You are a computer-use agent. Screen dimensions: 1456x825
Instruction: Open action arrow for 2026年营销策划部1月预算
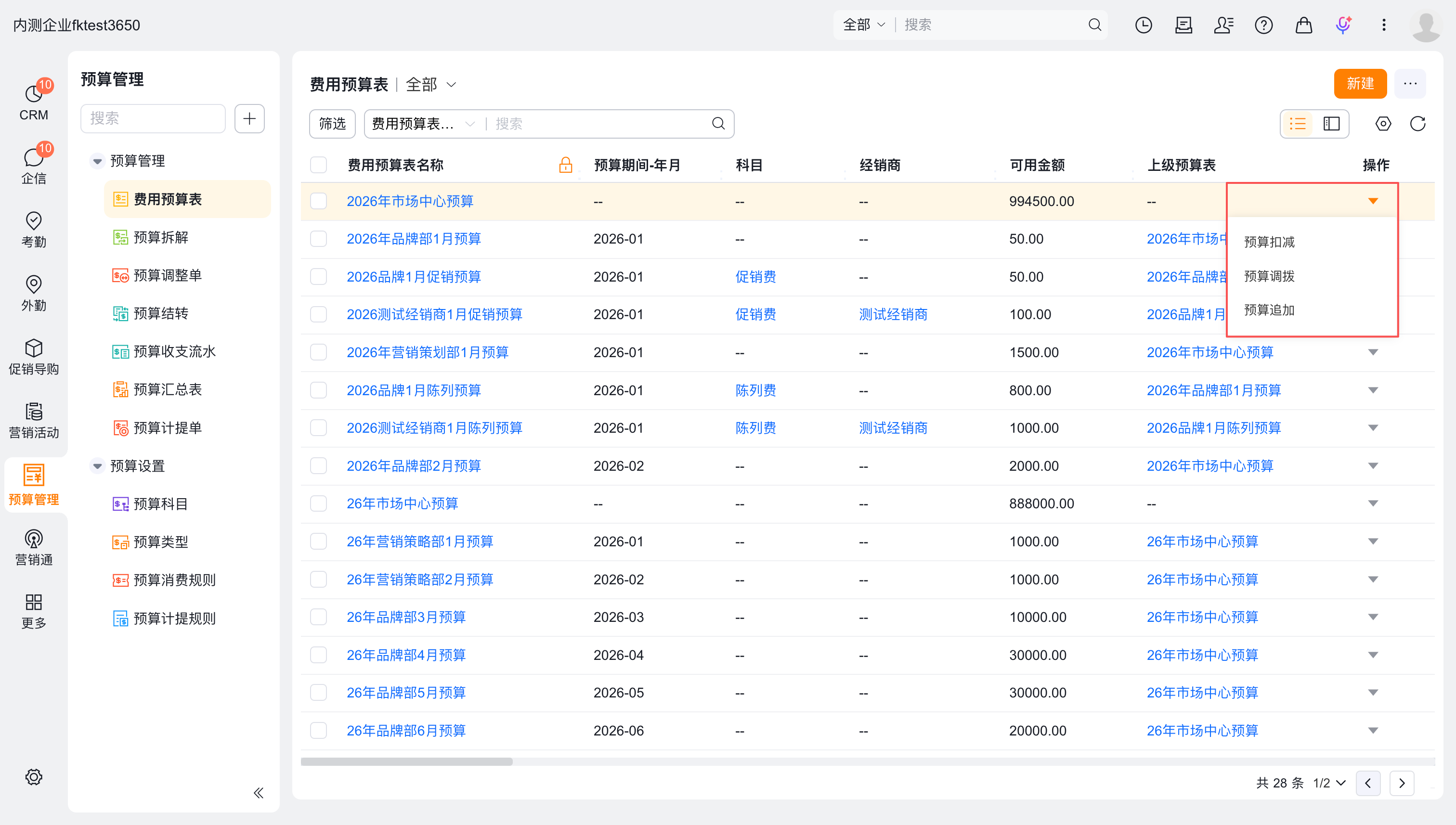pos(1373,352)
